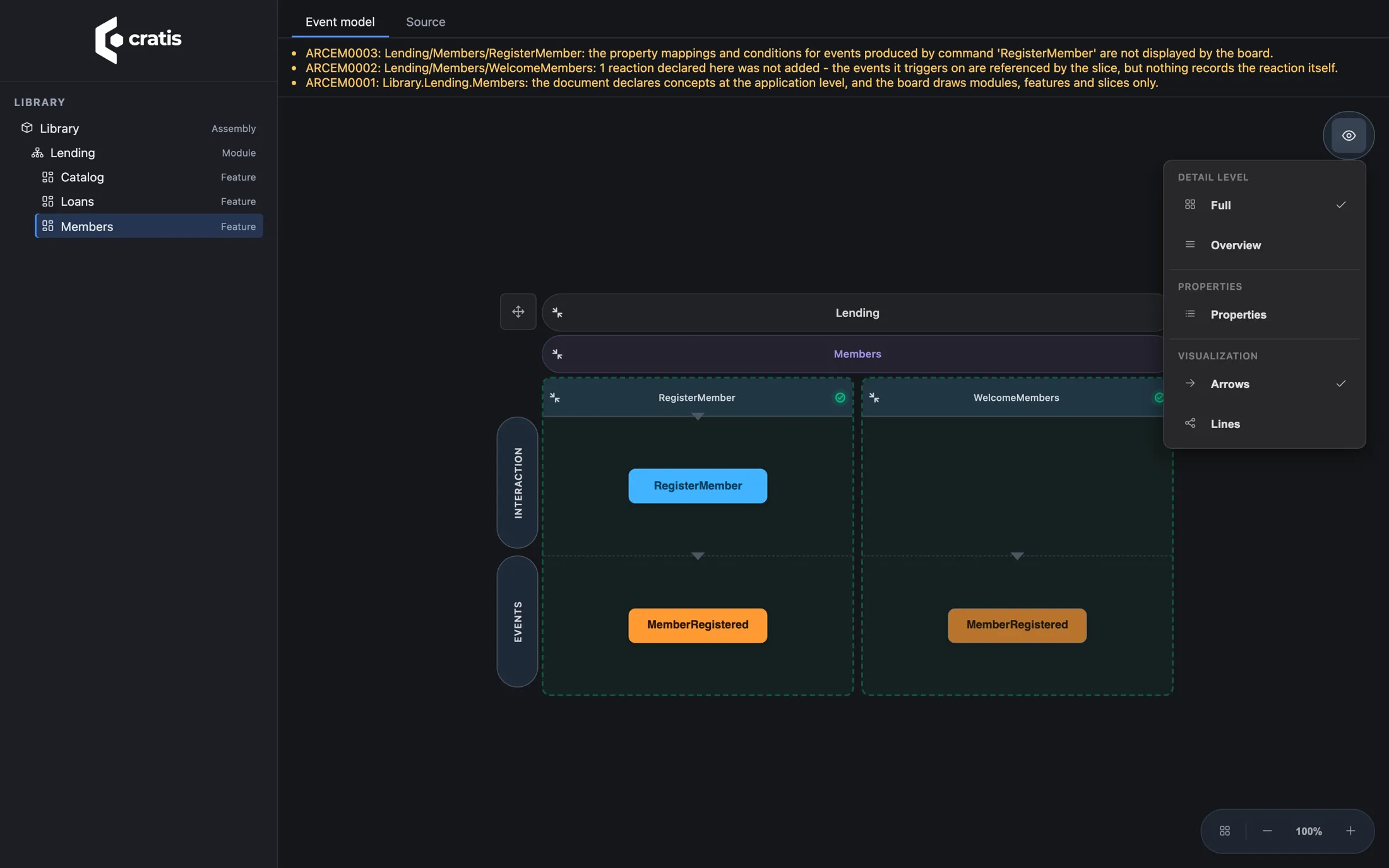This screenshot has width=1389, height=868.
Task: Open the Catalog feature
Action: pos(149,177)
